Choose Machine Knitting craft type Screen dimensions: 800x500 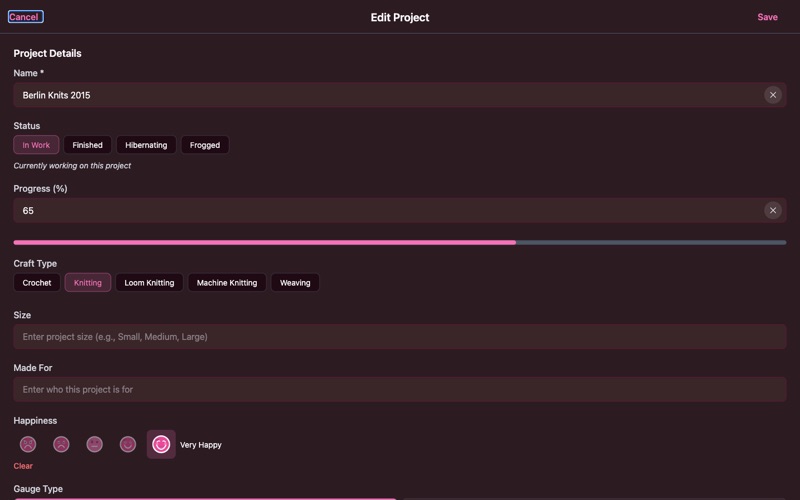227,283
